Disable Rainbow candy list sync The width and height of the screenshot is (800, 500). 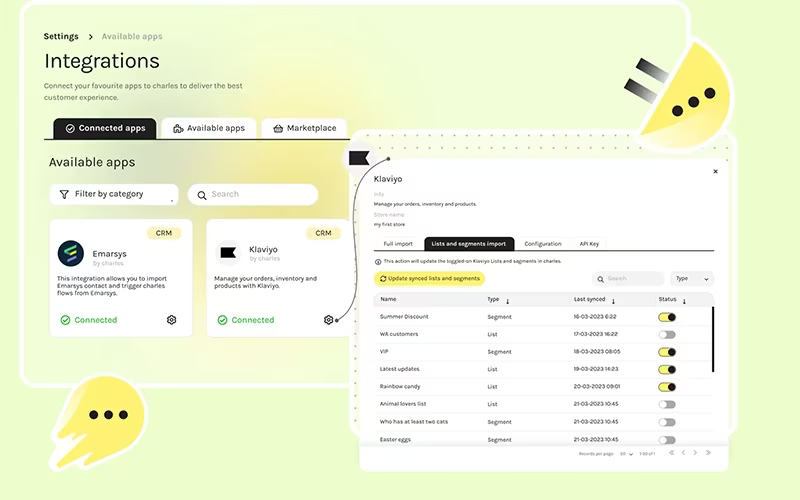[x=667, y=387]
